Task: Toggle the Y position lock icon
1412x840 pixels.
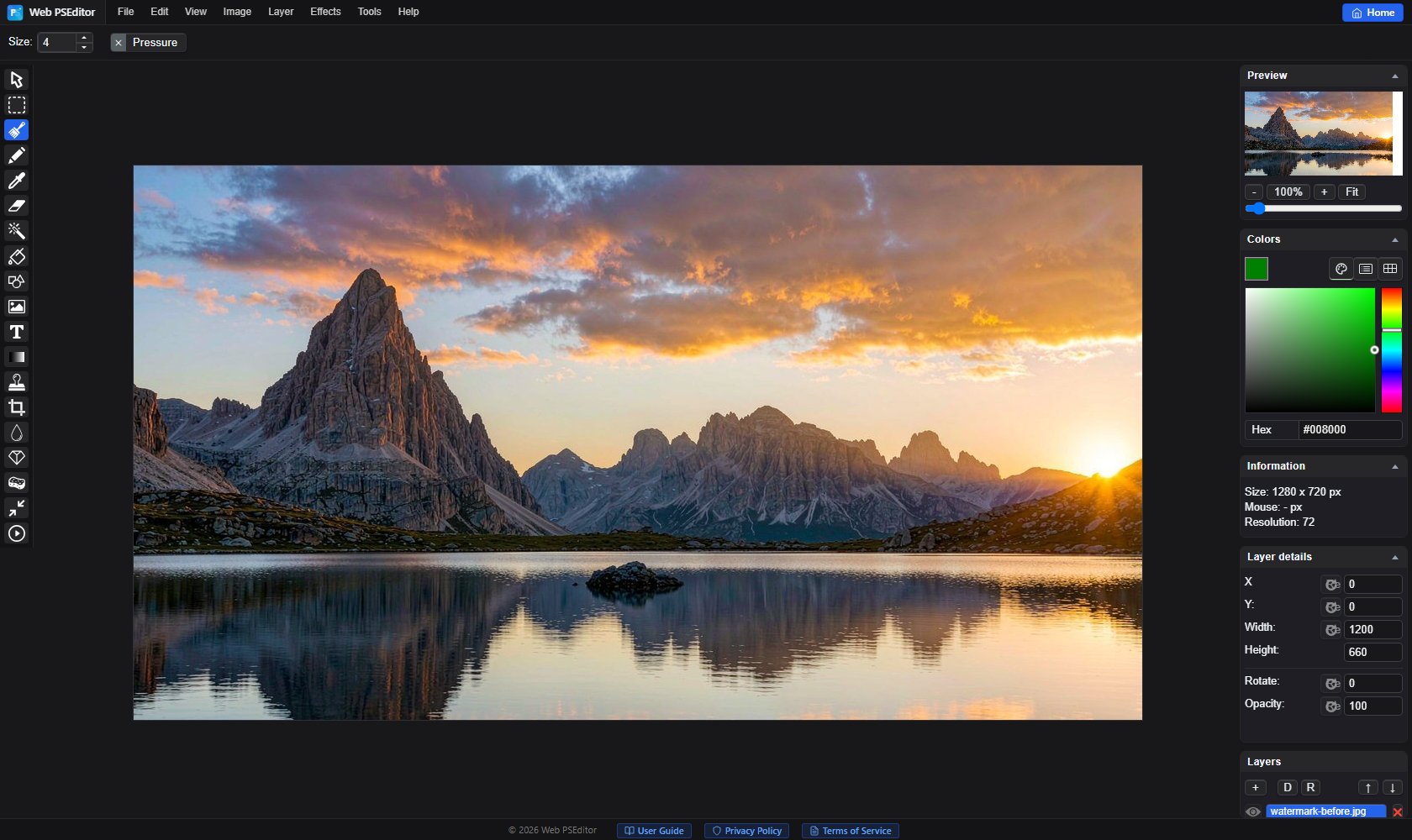Action: click(1332, 607)
